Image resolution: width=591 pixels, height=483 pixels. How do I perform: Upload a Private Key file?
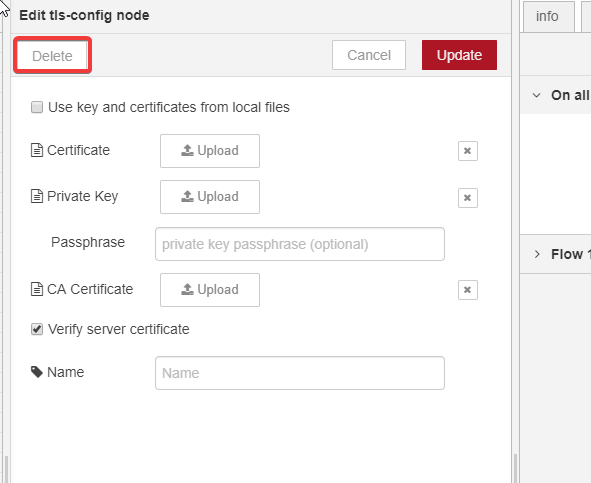[x=210, y=197]
